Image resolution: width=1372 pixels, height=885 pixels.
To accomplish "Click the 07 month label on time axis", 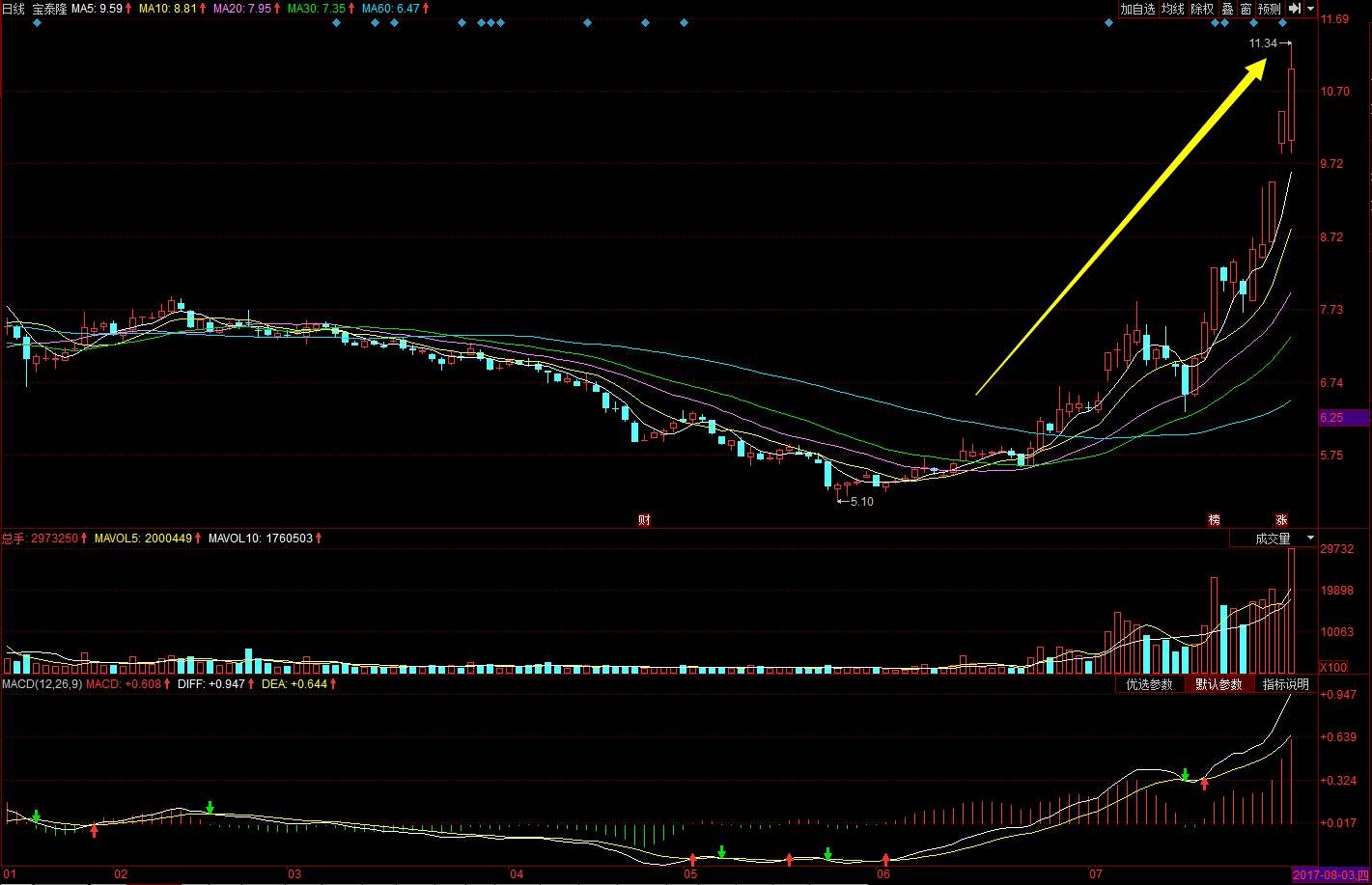I will pyautogui.click(x=1094, y=874).
